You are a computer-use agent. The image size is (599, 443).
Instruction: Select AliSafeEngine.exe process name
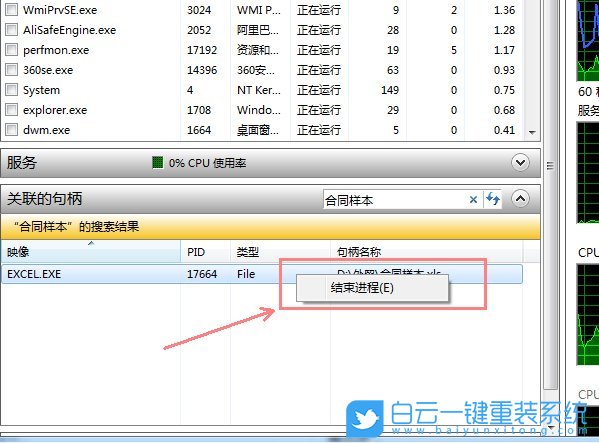point(70,30)
